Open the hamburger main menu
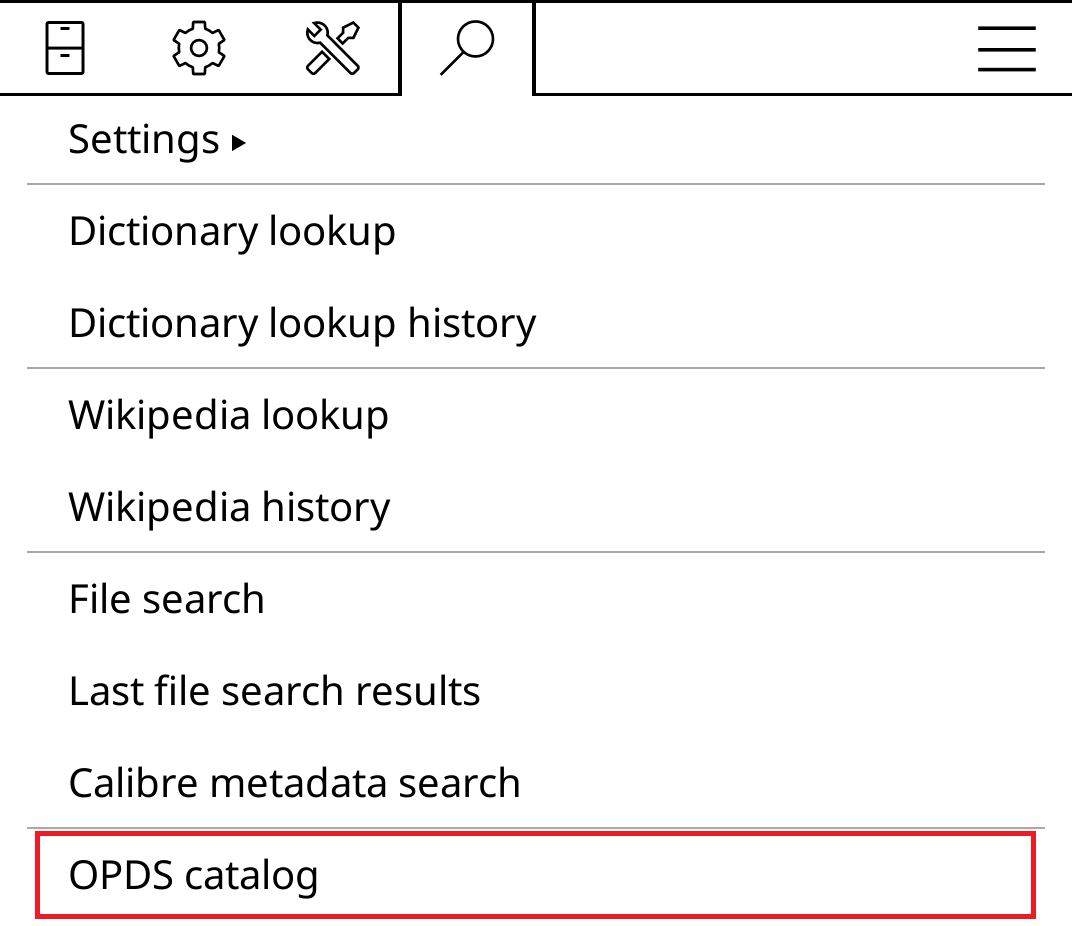Image resolution: width=1072 pixels, height=926 pixels. pyautogui.click(x=1006, y=48)
